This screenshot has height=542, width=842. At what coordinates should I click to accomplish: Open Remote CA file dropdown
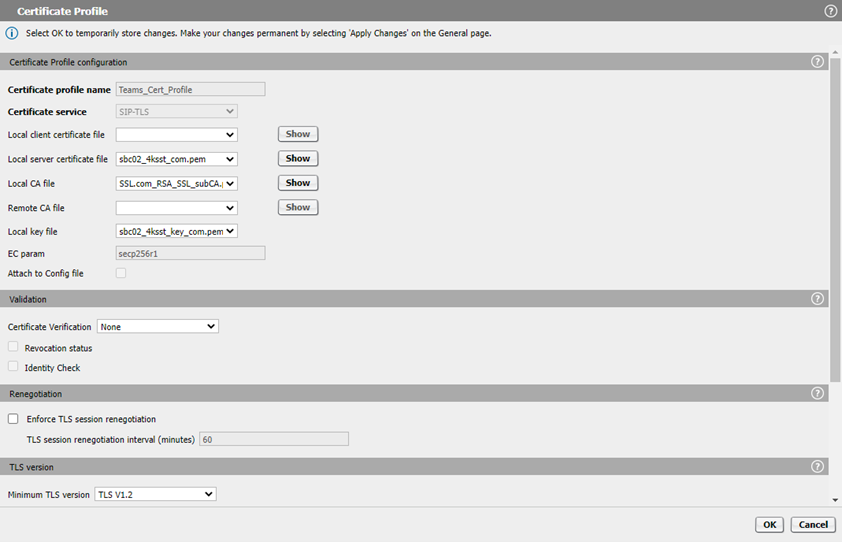click(x=177, y=208)
